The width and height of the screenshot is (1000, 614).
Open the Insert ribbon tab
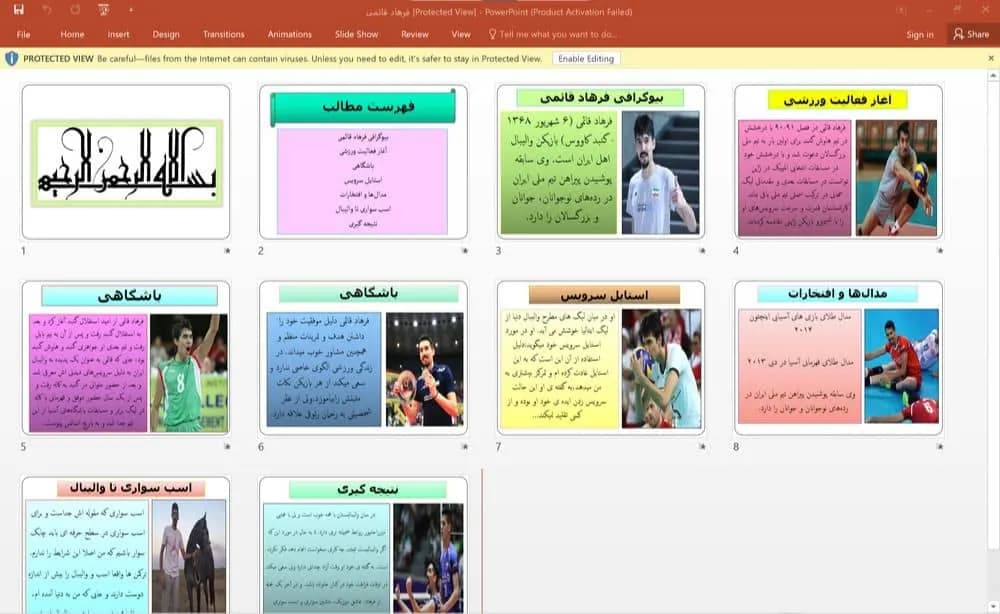click(118, 34)
